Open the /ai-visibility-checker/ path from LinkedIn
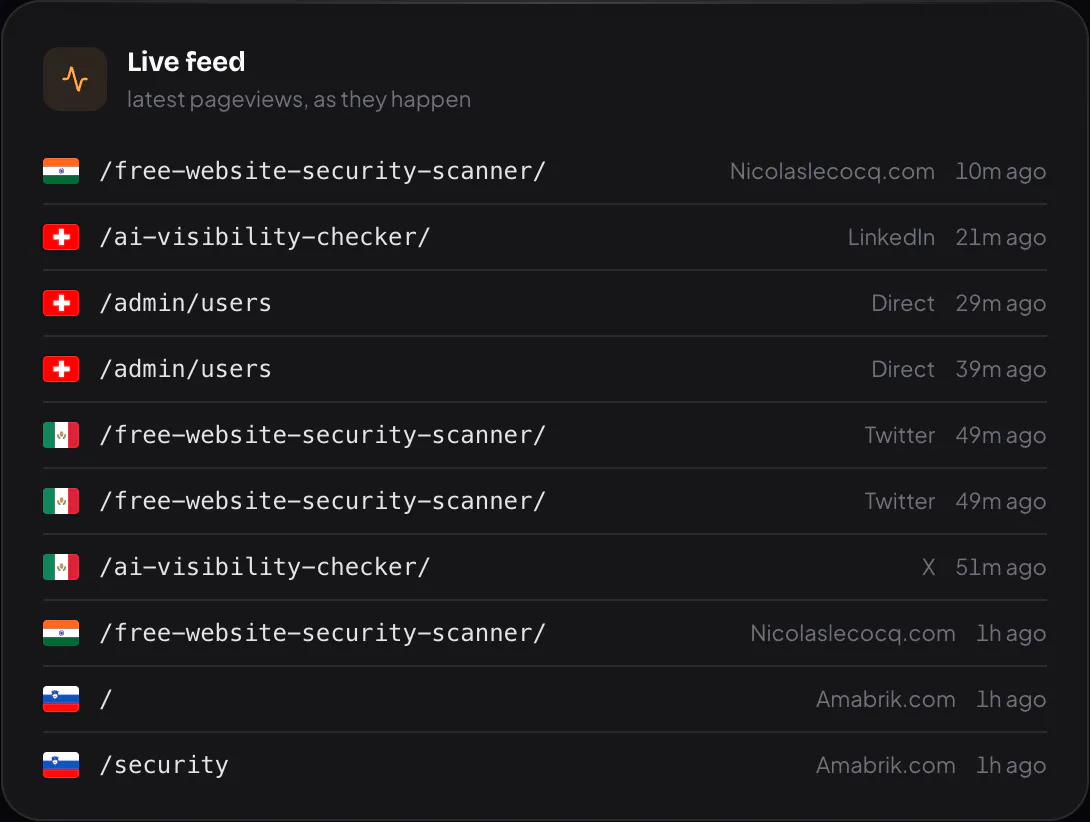The image size is (1090, 822). (265, 237)
